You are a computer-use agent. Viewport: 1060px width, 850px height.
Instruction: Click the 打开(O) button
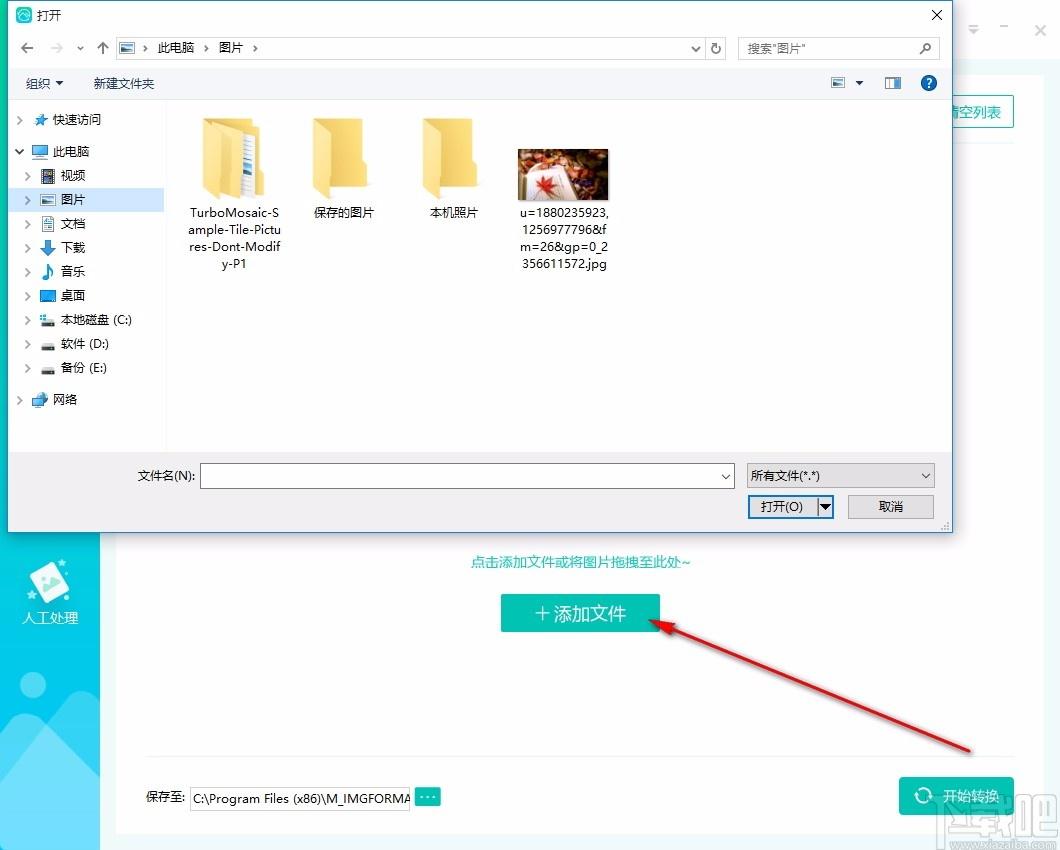(x=782, y=506)
